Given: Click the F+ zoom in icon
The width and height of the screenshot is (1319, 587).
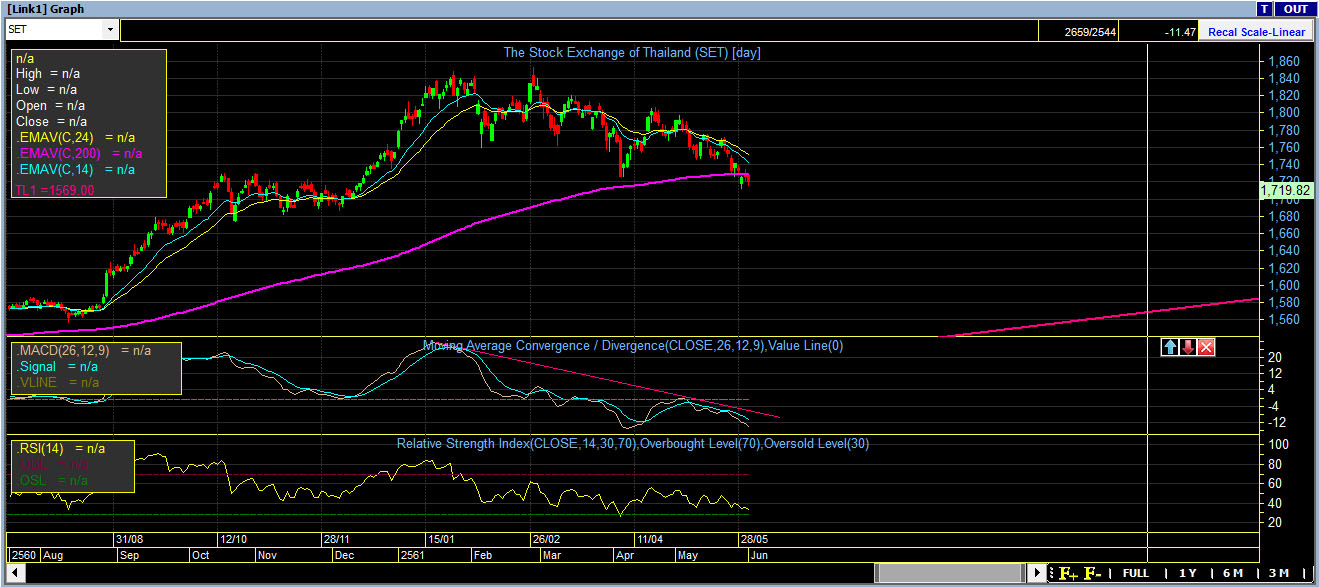Looking at the screenshot, I should 1069,574.
